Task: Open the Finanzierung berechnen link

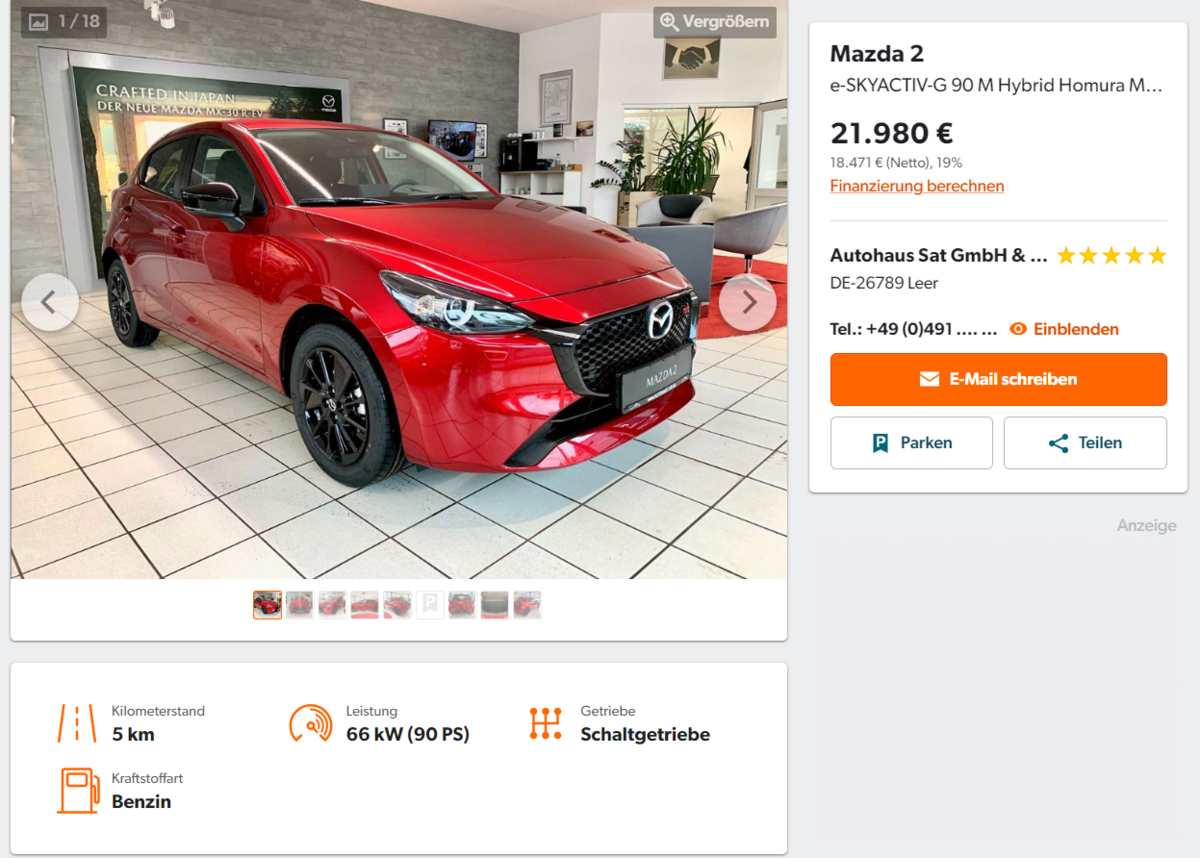Action: click(x=917, y=186)
